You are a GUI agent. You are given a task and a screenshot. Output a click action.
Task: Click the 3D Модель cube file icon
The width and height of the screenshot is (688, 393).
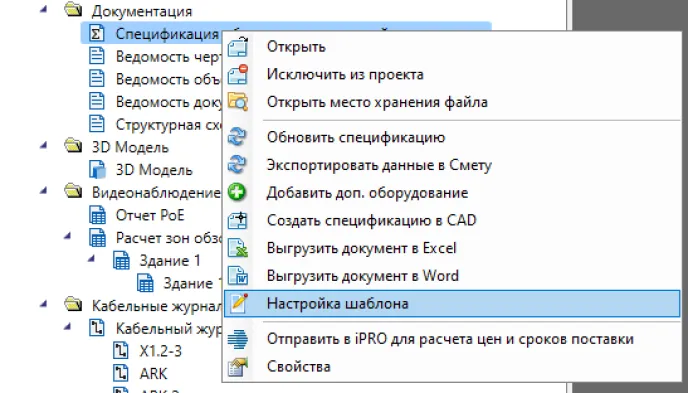pos(97,170)
